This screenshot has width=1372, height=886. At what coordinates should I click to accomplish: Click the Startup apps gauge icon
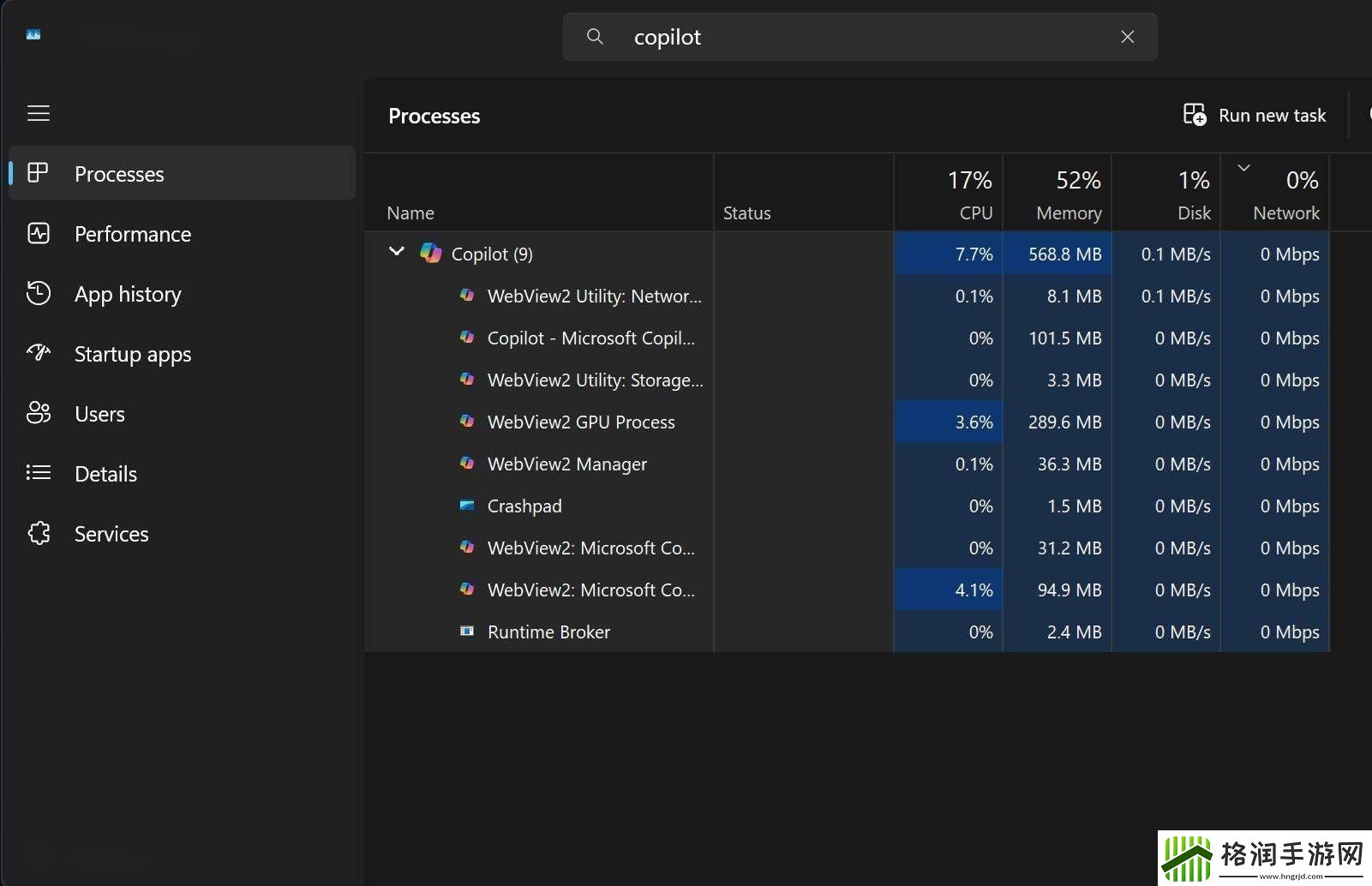(39, 353)
